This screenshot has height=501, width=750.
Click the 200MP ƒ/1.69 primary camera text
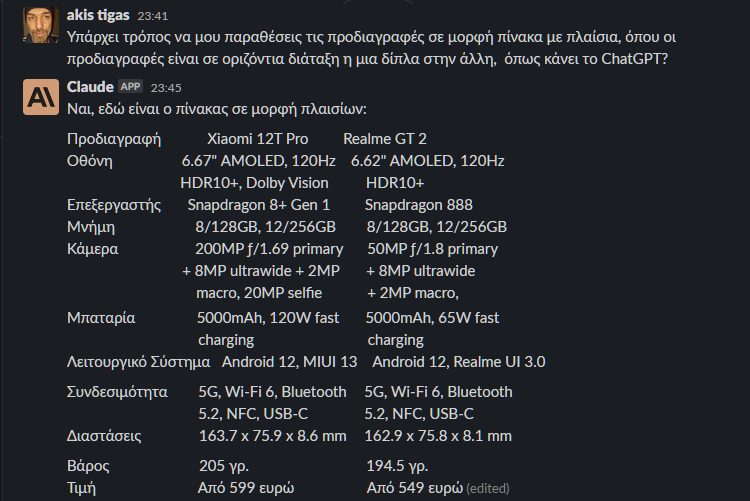pos(269,249)
